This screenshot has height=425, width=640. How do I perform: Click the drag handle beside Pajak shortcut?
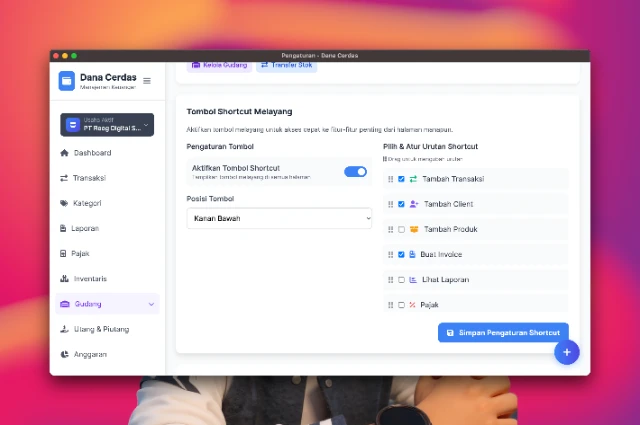coord(391,305)
